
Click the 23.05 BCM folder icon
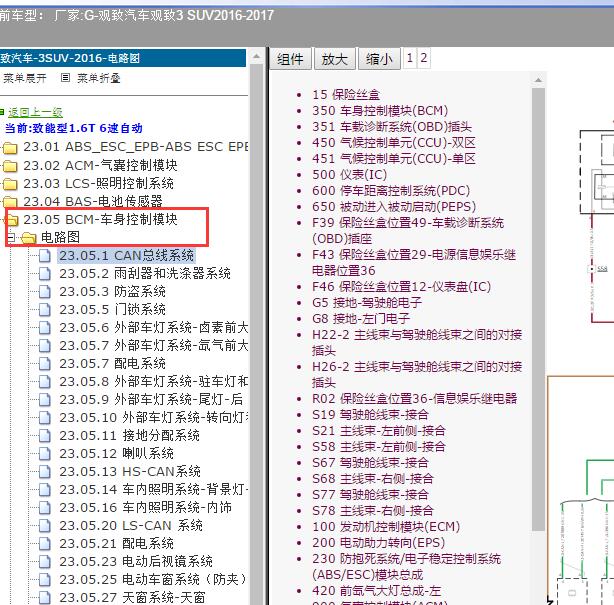(13, 220)
